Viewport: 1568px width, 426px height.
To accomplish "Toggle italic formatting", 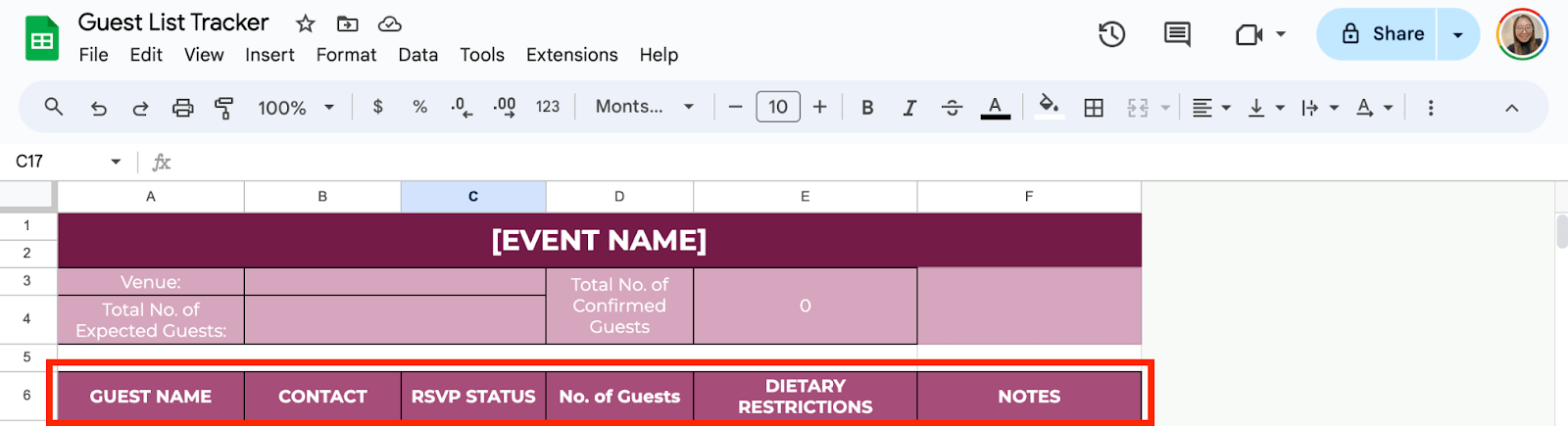I will [x=909, y=108].
